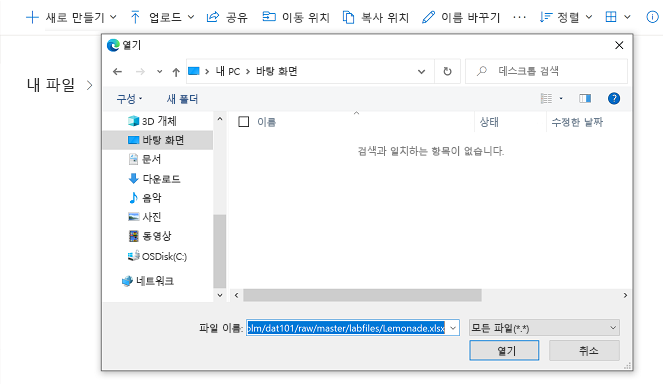Click the 이동 위치 toolbar button

pyautogui.click(x=296, y=17)
